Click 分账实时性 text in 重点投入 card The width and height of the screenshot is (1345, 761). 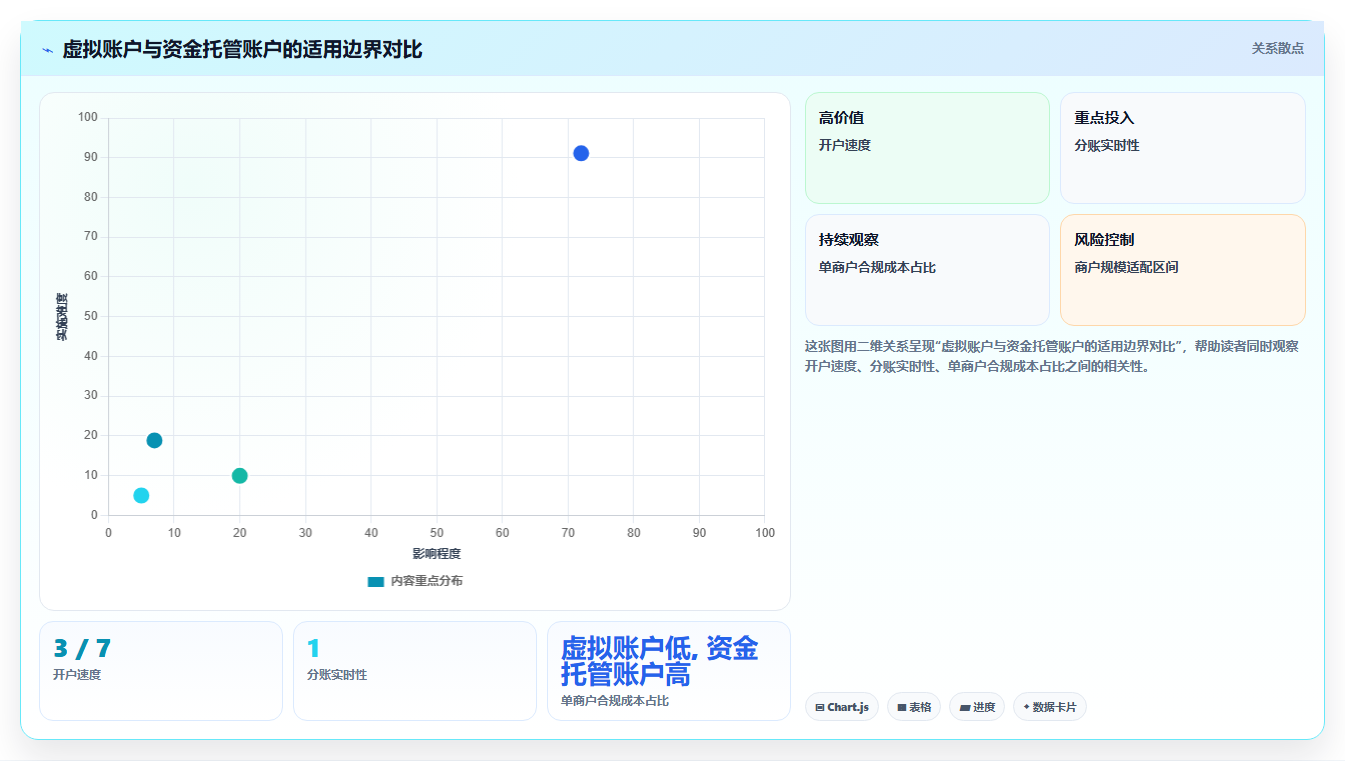point(1107,146)
